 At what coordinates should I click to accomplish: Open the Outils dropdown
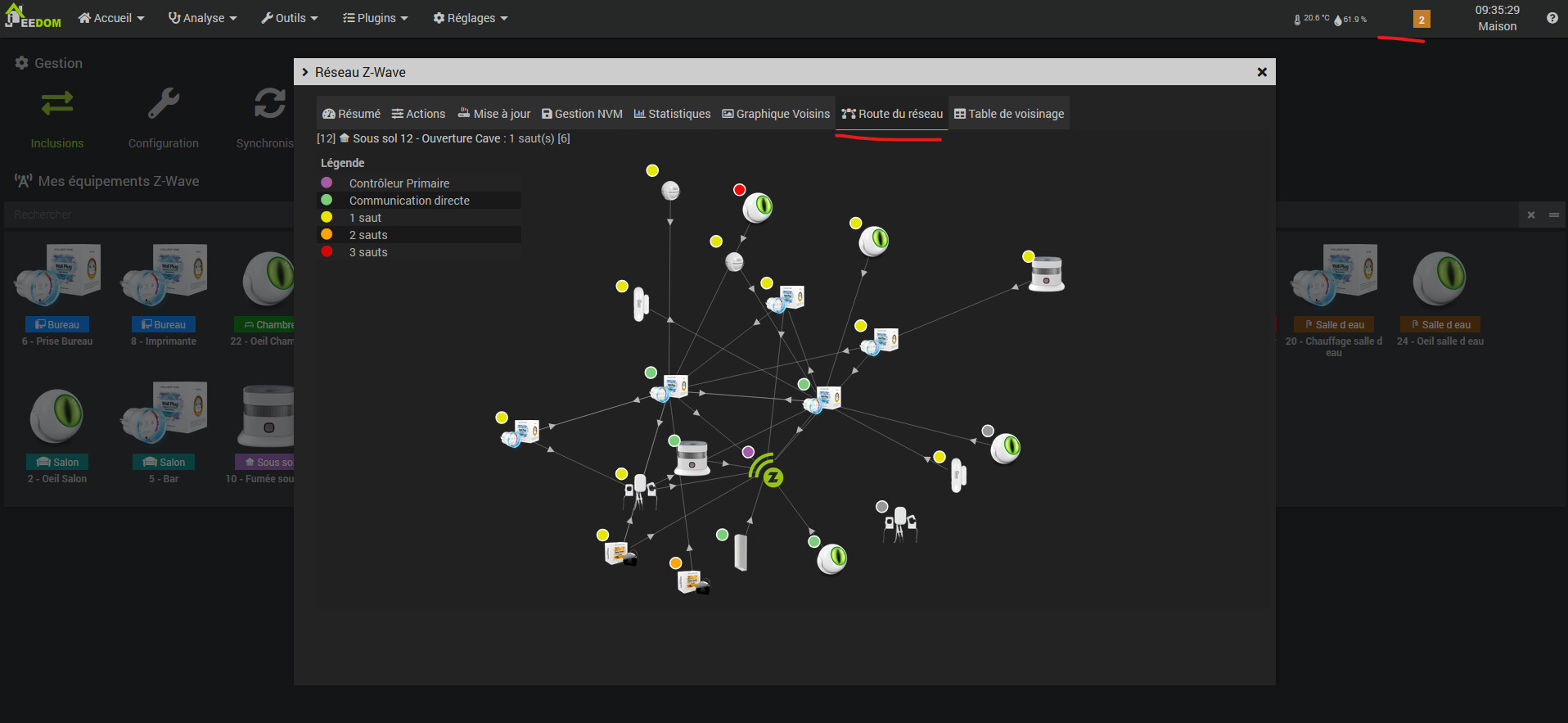[290, 18]
